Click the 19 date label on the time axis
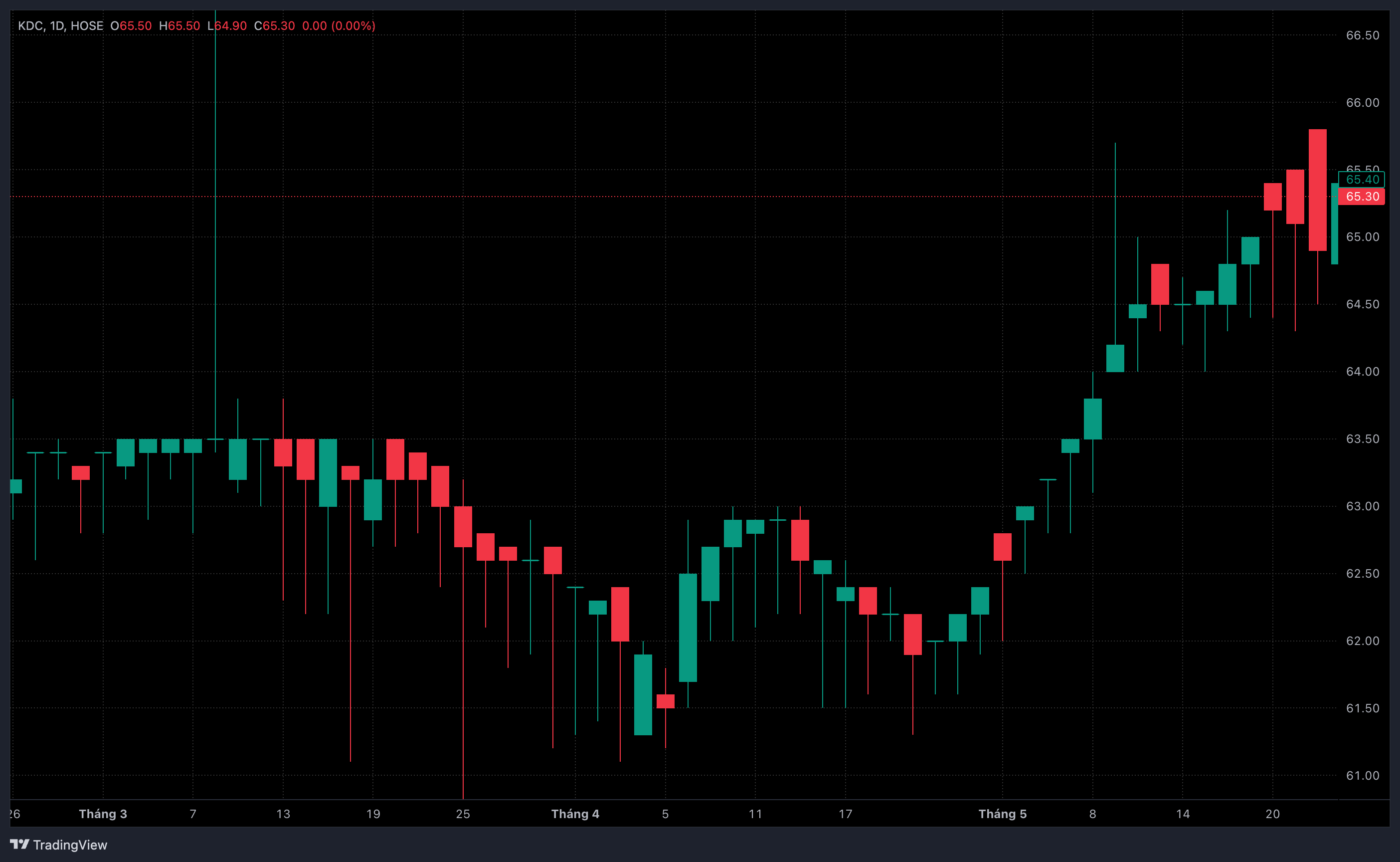The height and width of the screenshot is (862, 1400). click(x=373, y=814)
